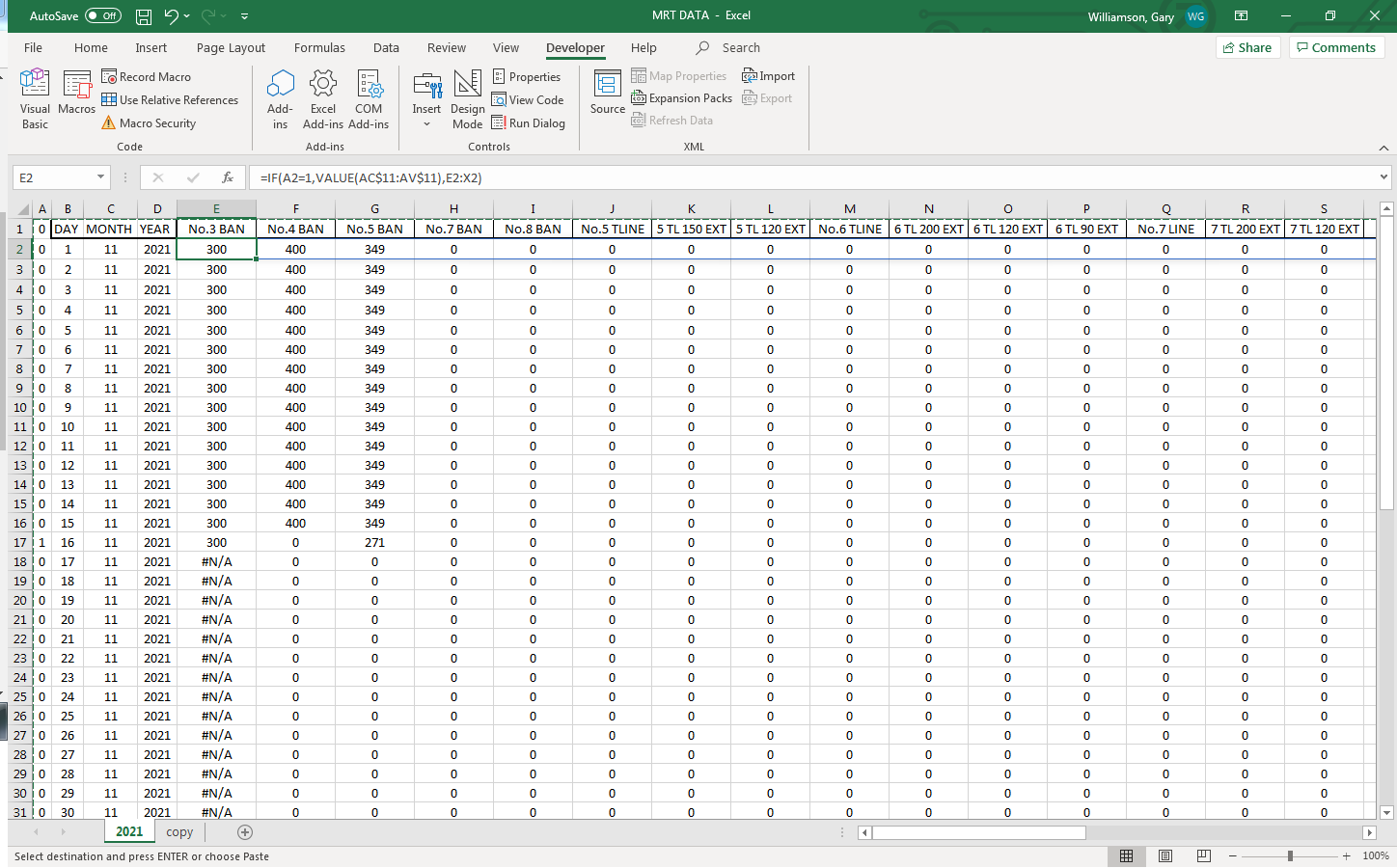Collapse the ribbon with the chevron
This screenshot has height=868, width=1397.
(1383, 148)
